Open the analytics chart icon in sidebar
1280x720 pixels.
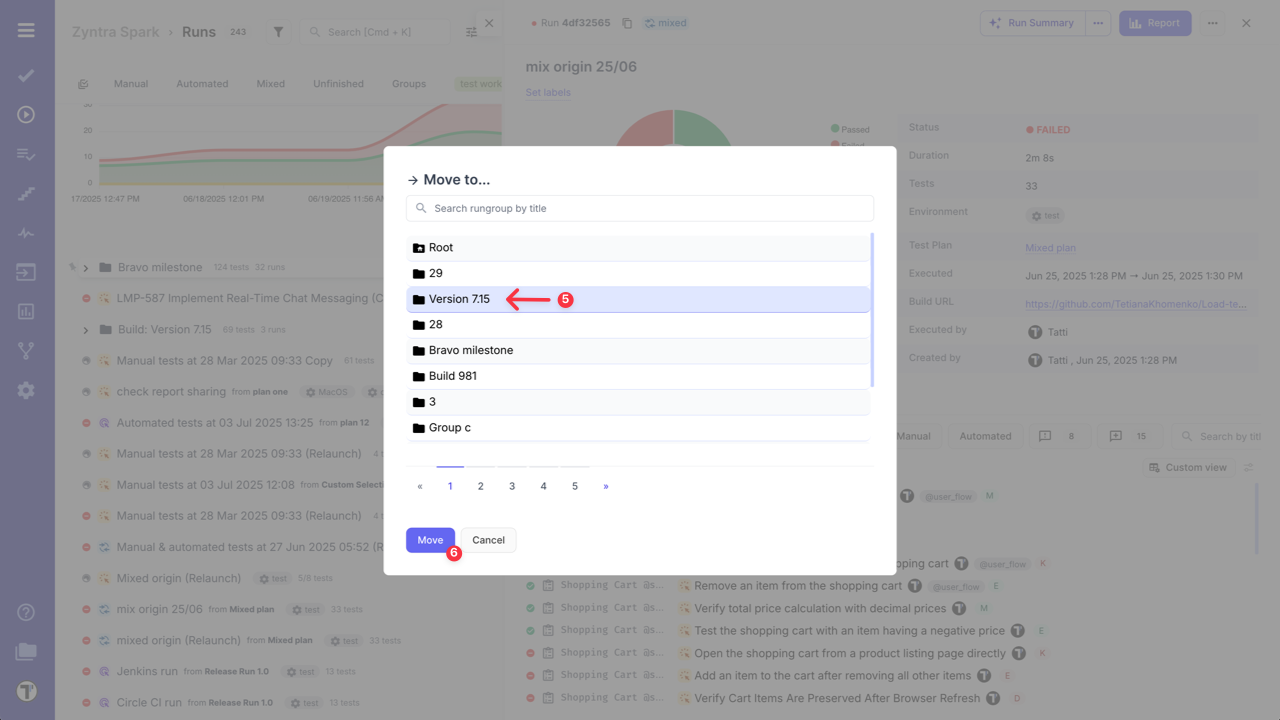(26, 310)
